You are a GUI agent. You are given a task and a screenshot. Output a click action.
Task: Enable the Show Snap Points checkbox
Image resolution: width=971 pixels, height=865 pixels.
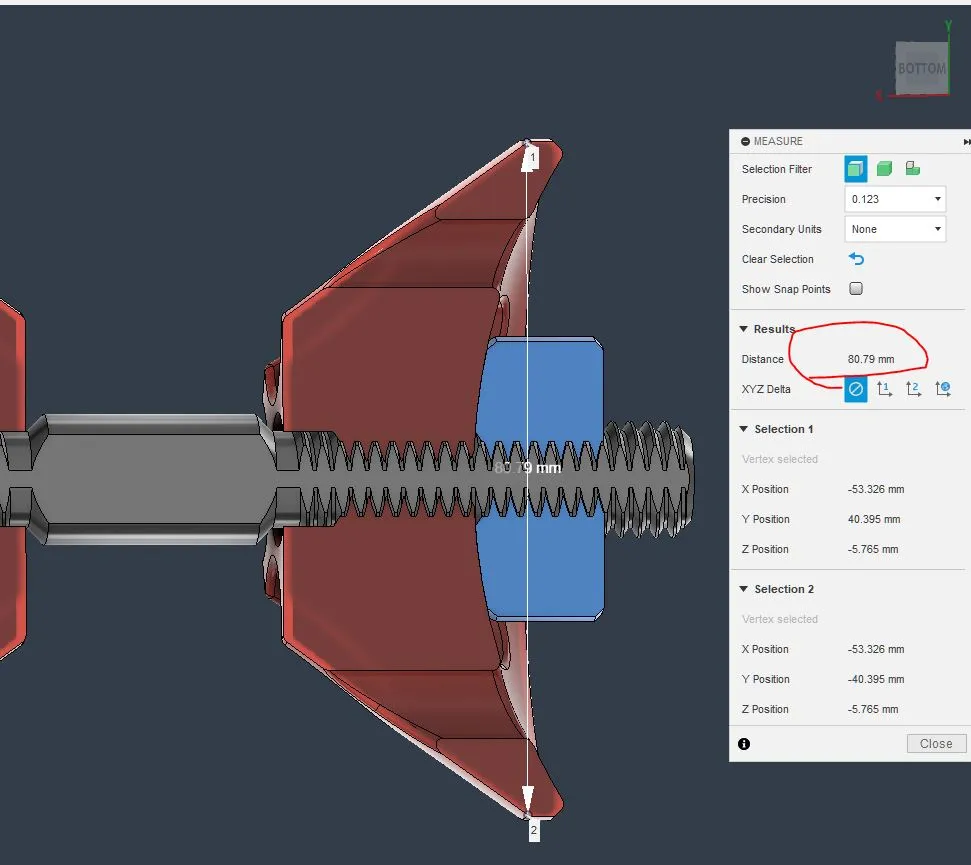856,289
